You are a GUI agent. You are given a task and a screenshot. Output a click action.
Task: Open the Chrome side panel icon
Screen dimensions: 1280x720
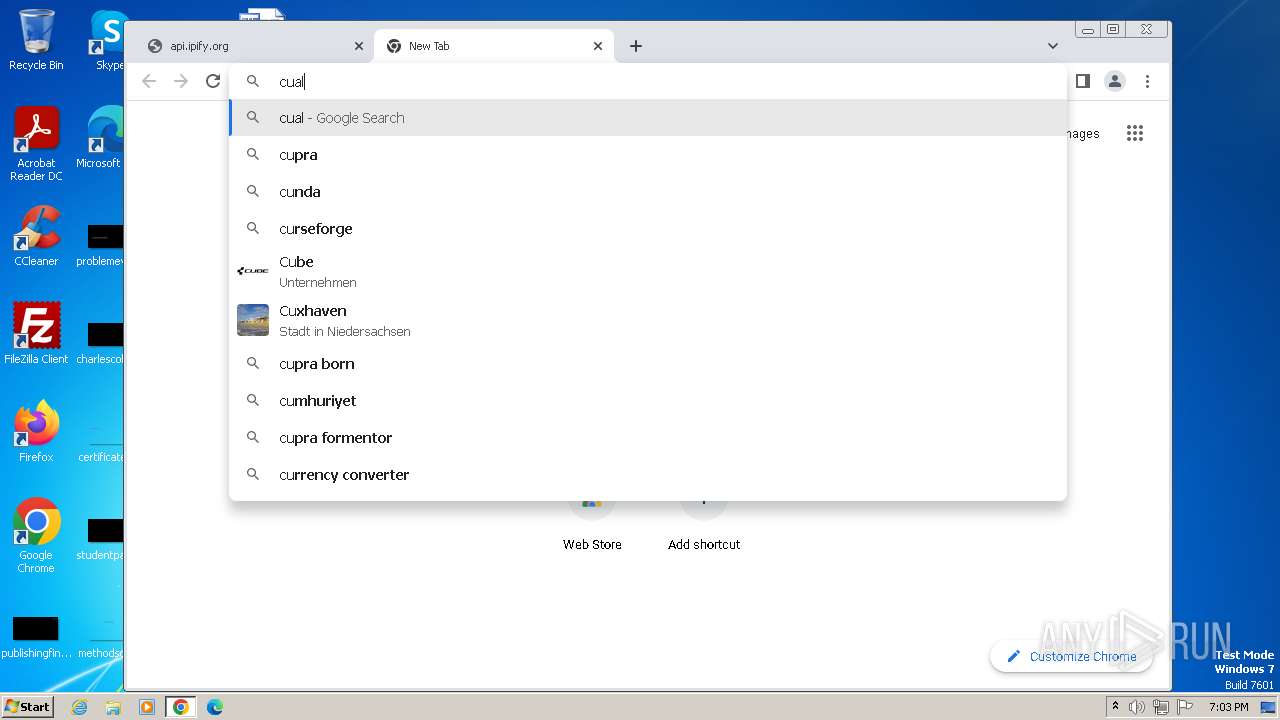click(x=1082, y=81)
